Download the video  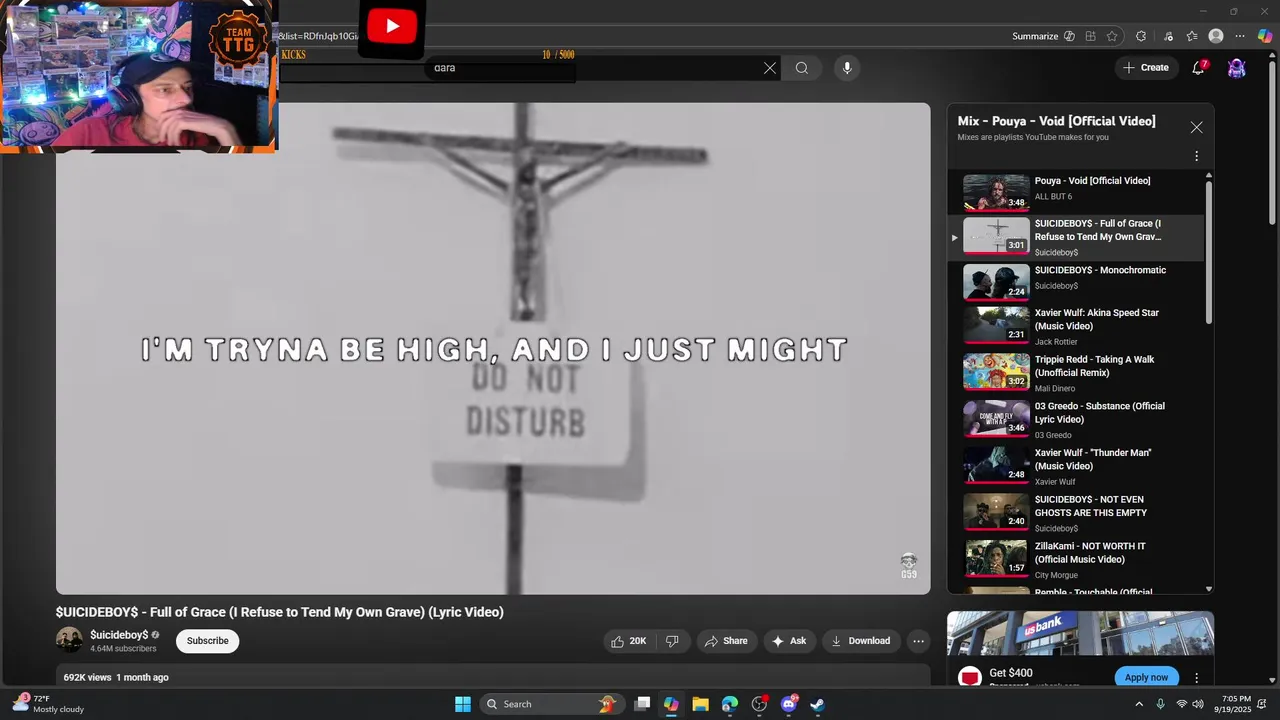point(861,641)
